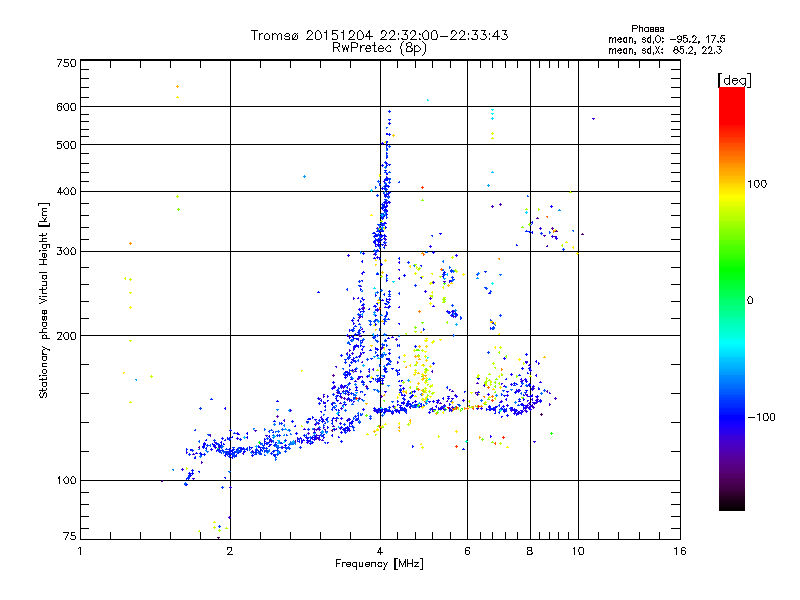The height and width of the screenshot is (600, 800).
Task: Click the 'Stationary phase Virtual Height [km]' axis label
Action: 44,300
